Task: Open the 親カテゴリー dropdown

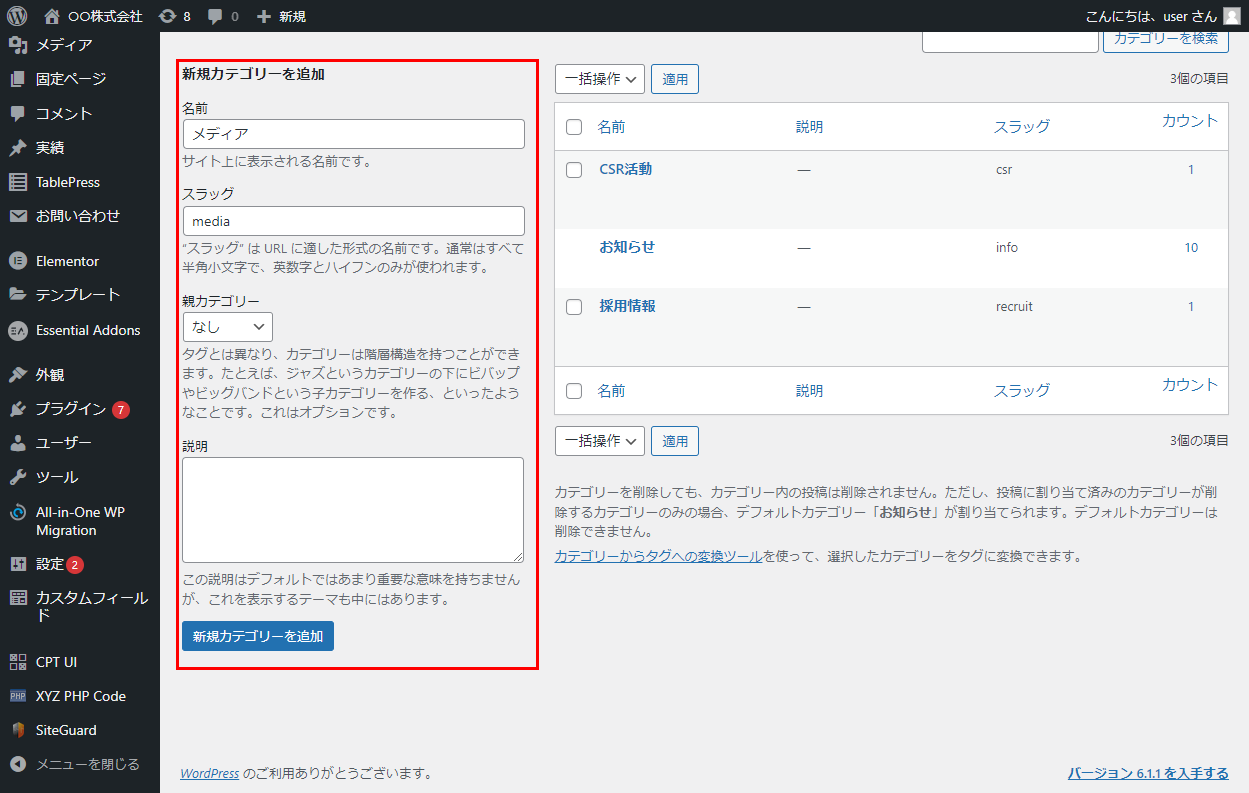Action: [x=228, y=327]
